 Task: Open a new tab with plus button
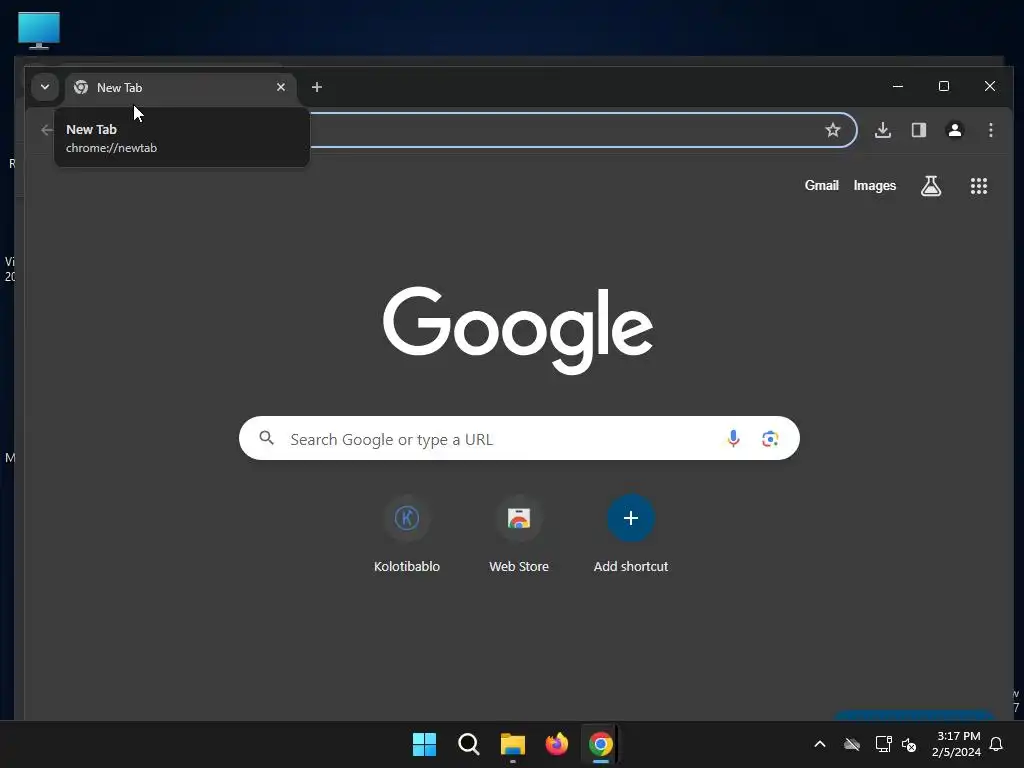pos(317,87)
